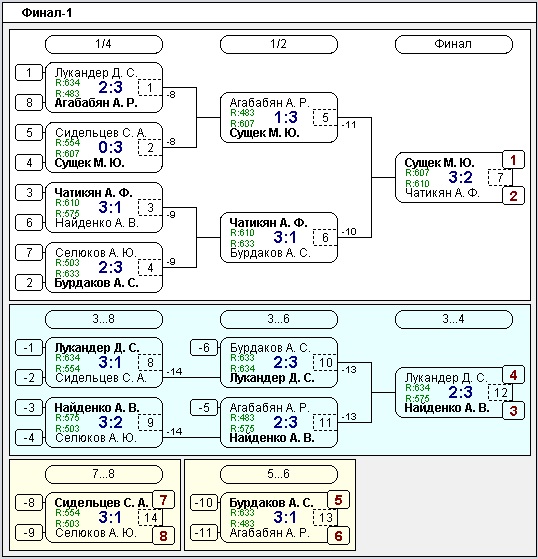Select the Финал round header
The width and height of the screenshot is (538, 559).
(454, 44)
